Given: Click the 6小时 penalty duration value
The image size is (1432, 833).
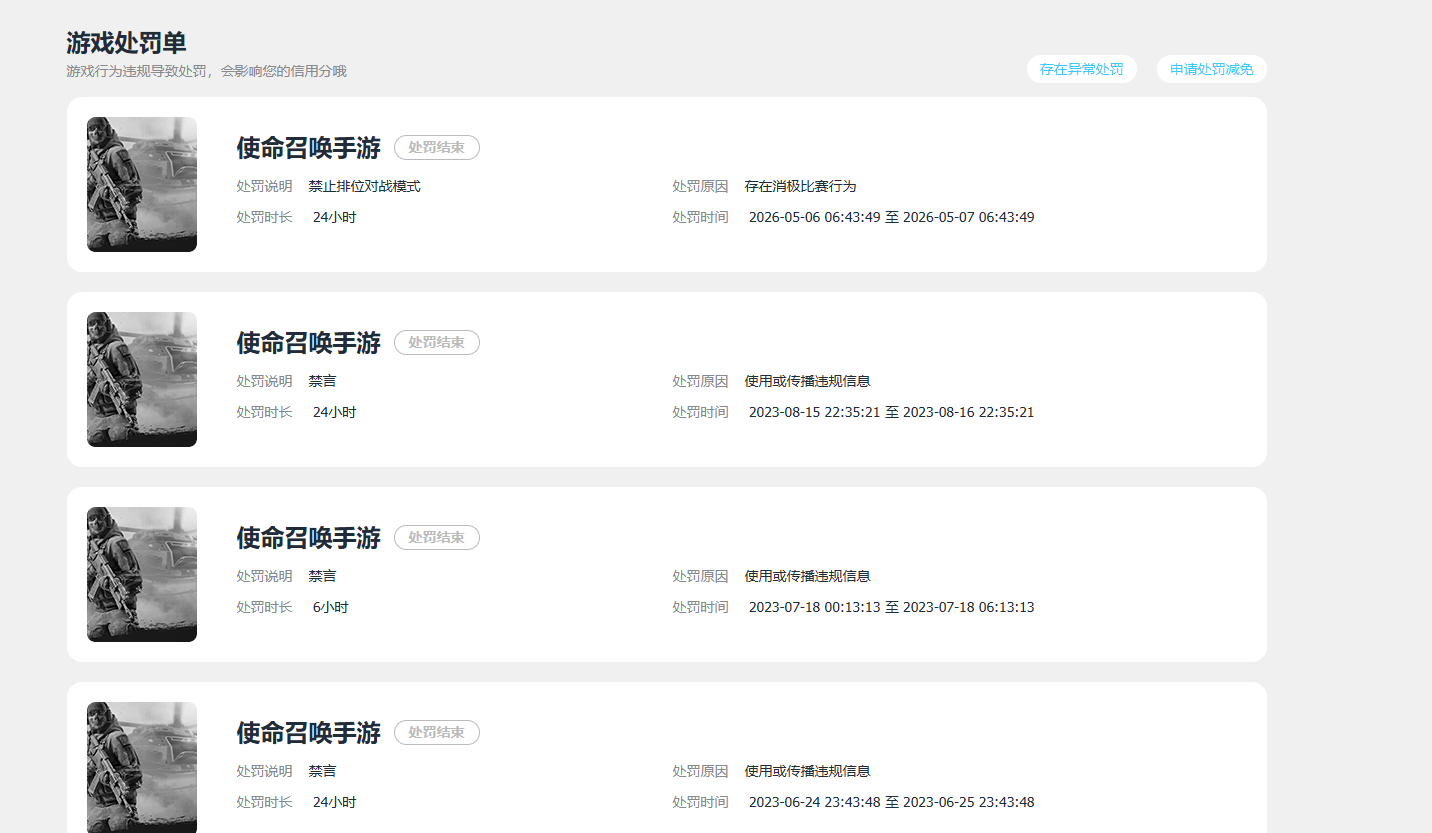Looking at the screenshot, I should point(331,607).
